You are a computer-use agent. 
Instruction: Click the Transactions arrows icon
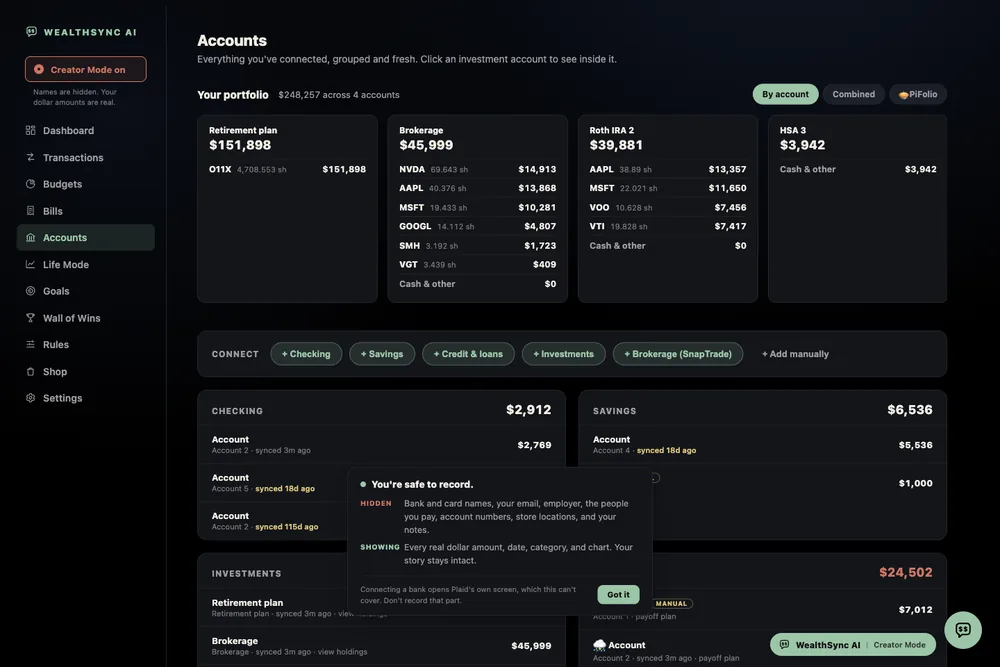[x=30, y=157]
